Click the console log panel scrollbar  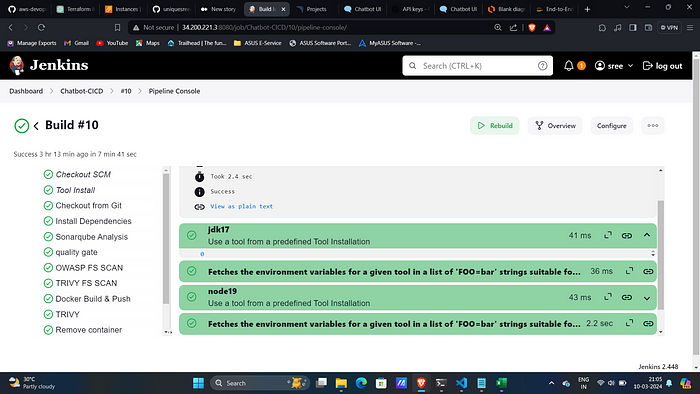pos(661,254)
